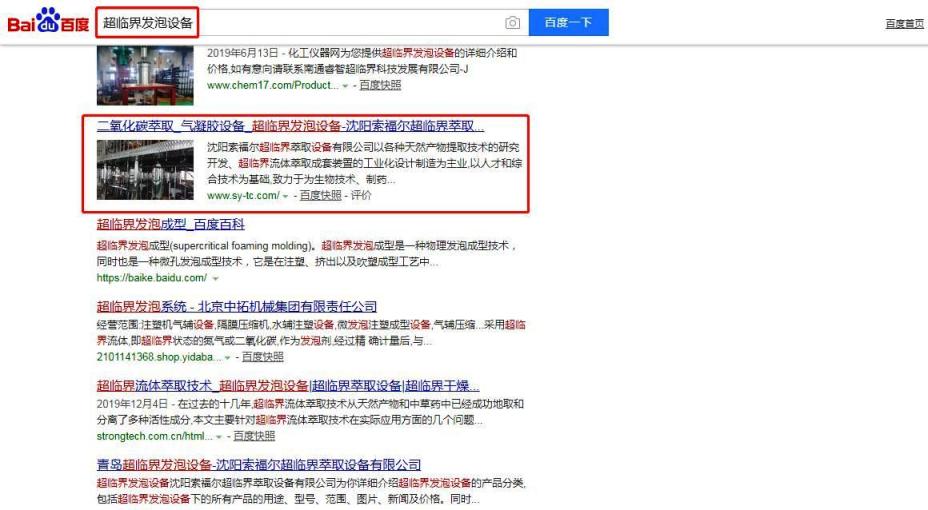928x510 pixels.
Task: Click strongtech.com.cn/html URL text
Action: click(x=154, y=436)
